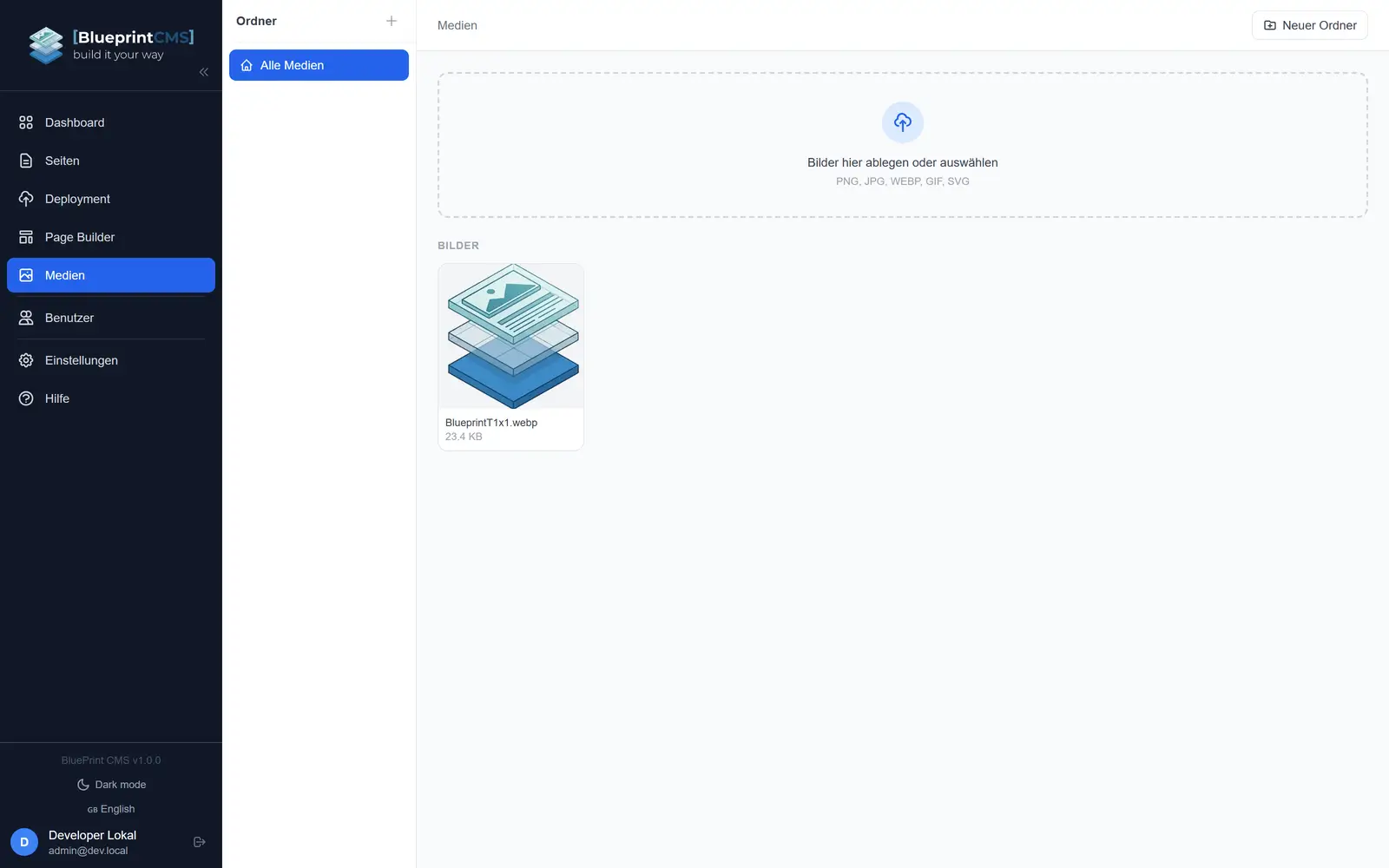Screen dimensions: 1389x868
Task: Add a folder with Ordner plus icon
Action: pyautogui.click(x=392, y=21)
